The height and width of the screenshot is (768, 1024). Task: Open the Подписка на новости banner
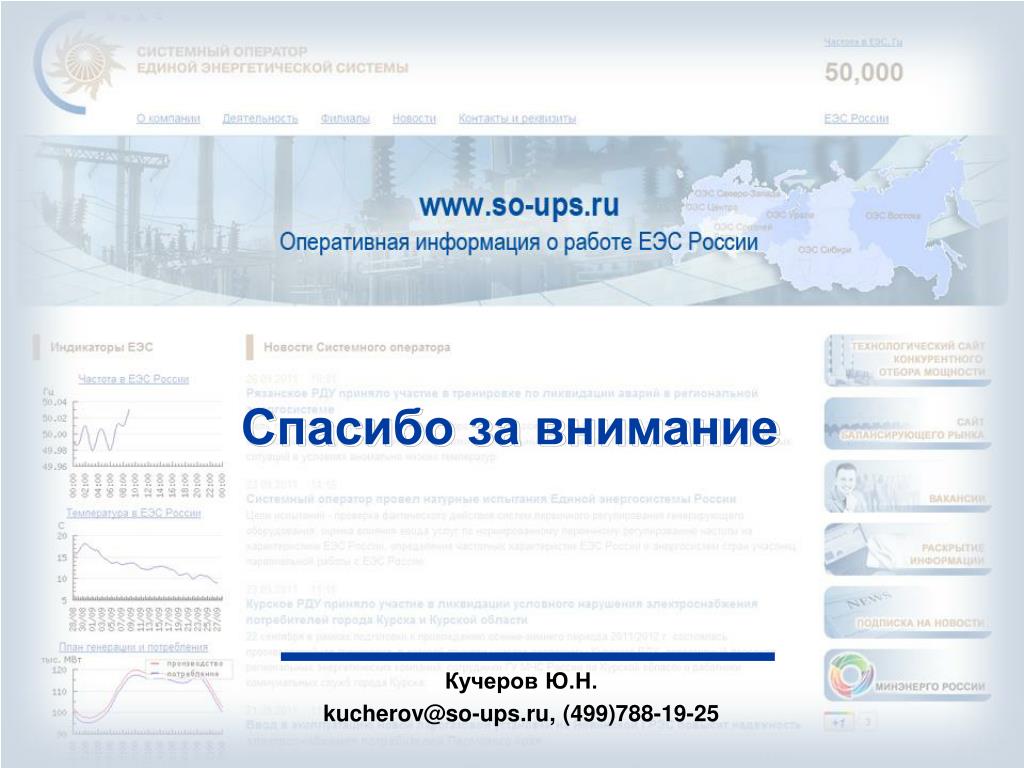click(908, 613)
